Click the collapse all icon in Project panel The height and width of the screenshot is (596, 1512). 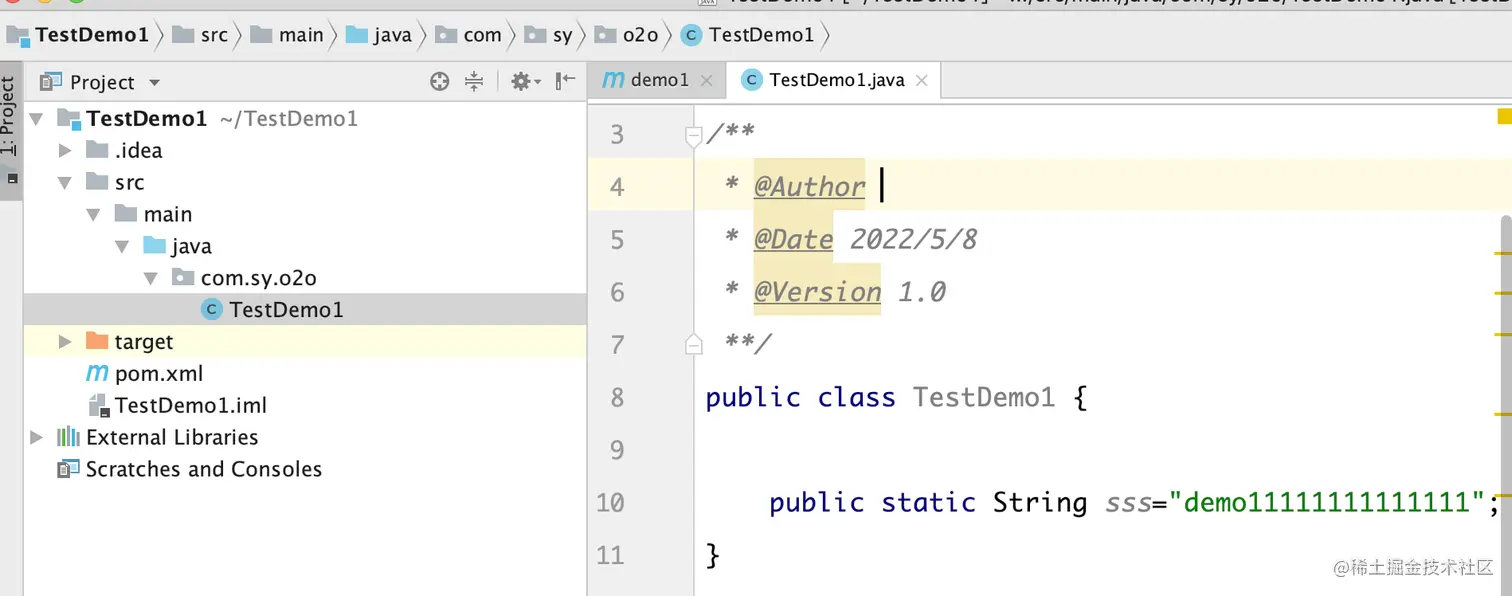click(474, 82)
